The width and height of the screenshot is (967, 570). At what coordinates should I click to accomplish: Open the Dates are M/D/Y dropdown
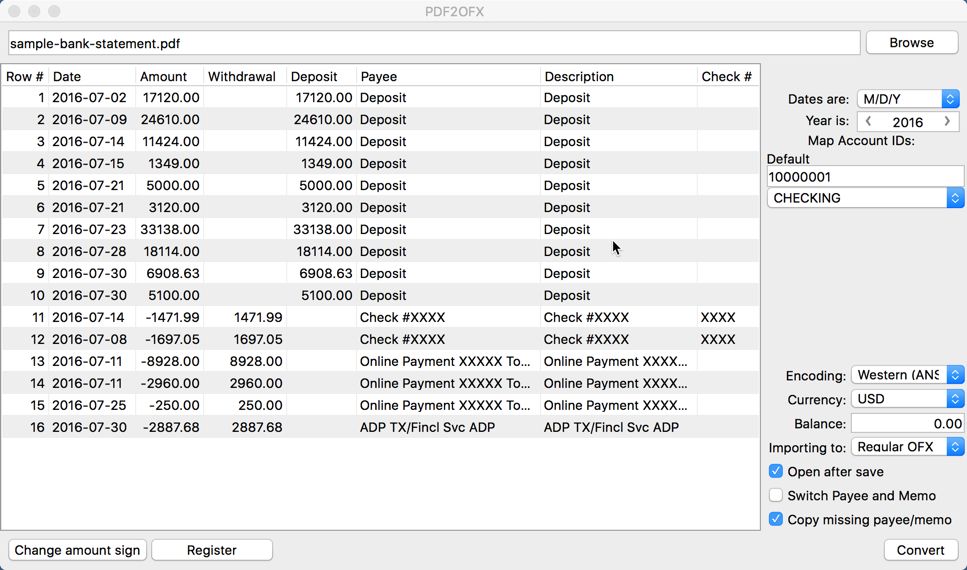click(x=908, y=99)
